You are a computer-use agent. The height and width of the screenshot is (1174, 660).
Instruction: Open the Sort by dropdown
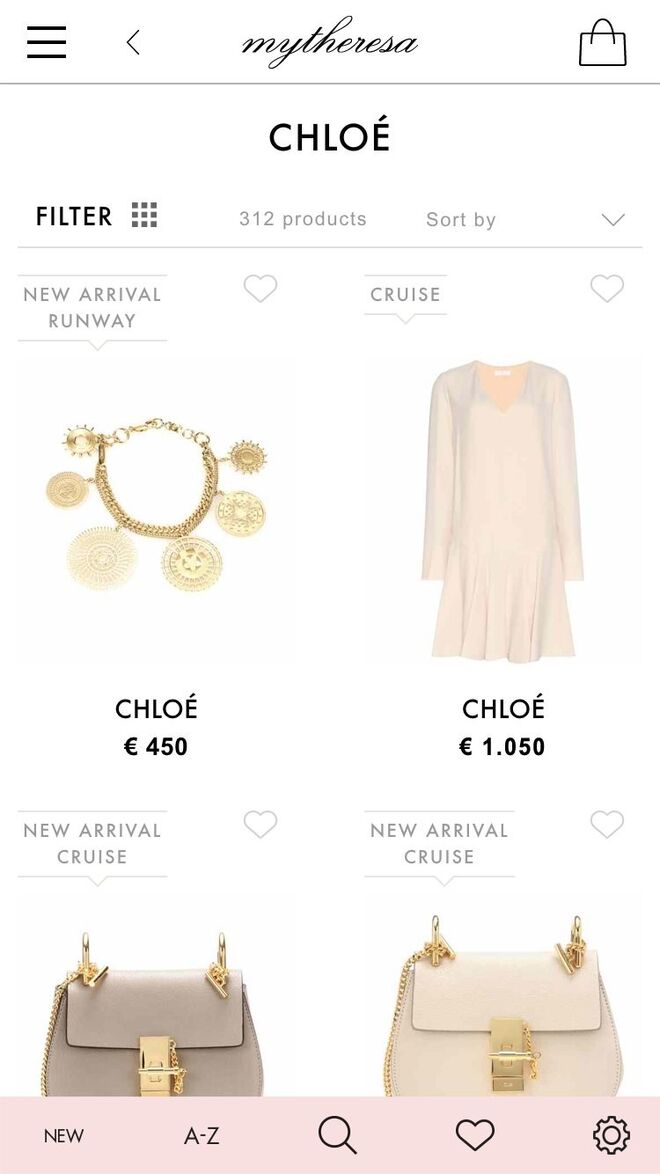point(461,220)
